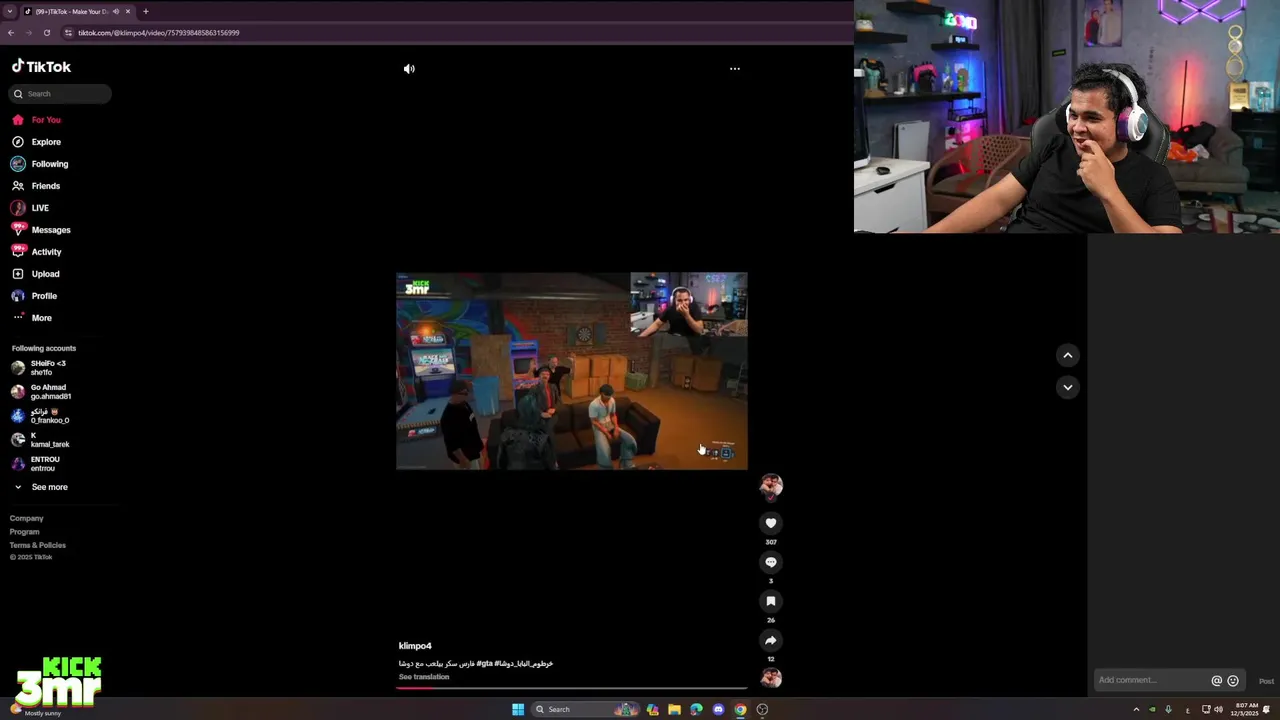Image resolution: width=1280 pixels, height=720 pixels.
Task: Open the LIVE section
Action: click(30, 208)
